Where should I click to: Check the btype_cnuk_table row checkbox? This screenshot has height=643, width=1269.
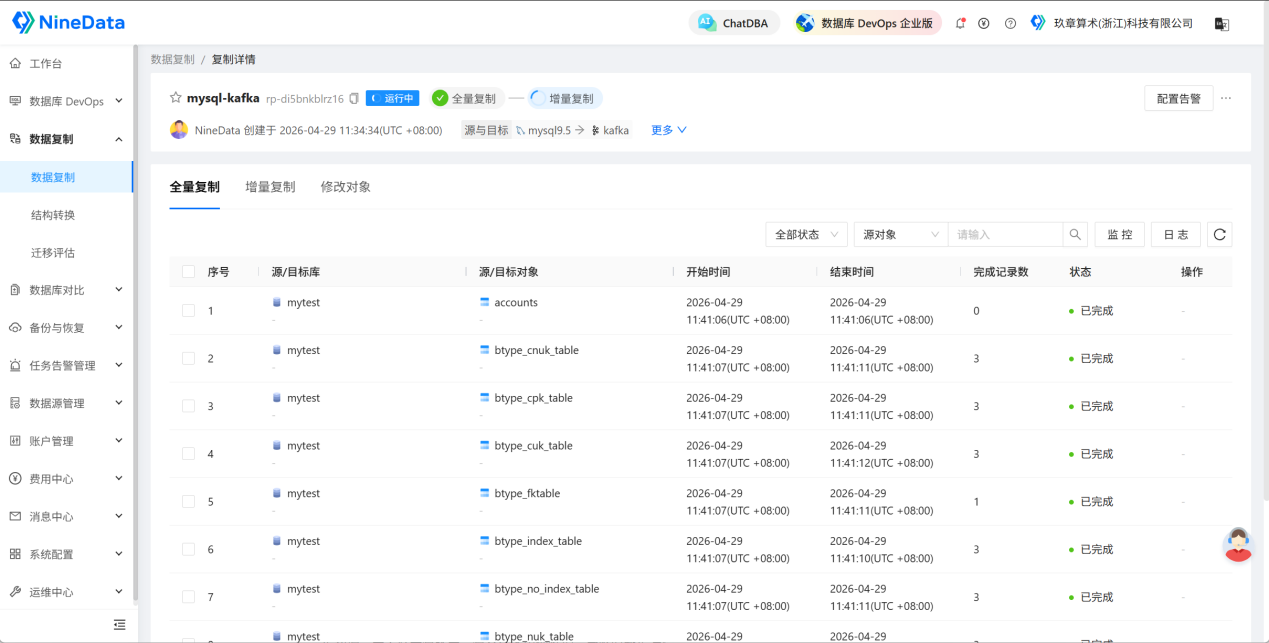click(x=188, y=358)
